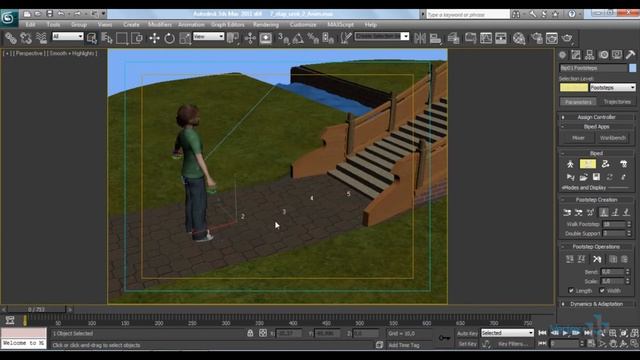The height and width of the screenshot is (360, 640).
Task: Open the Material Editor icon
Action: pos(519,38)
